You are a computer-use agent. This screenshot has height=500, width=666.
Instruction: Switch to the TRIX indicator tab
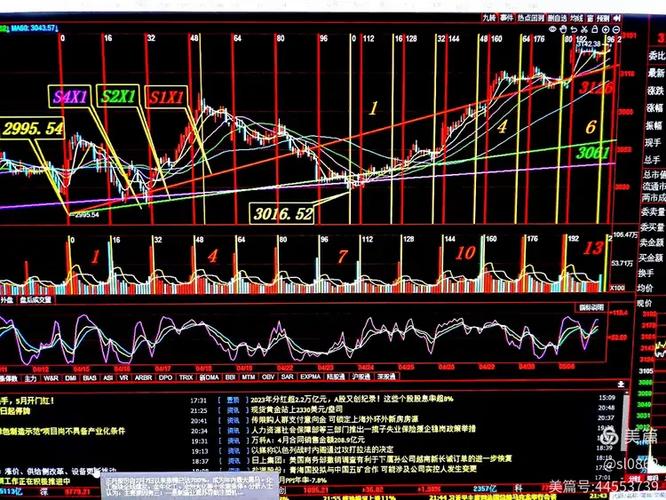click(186, 378)
